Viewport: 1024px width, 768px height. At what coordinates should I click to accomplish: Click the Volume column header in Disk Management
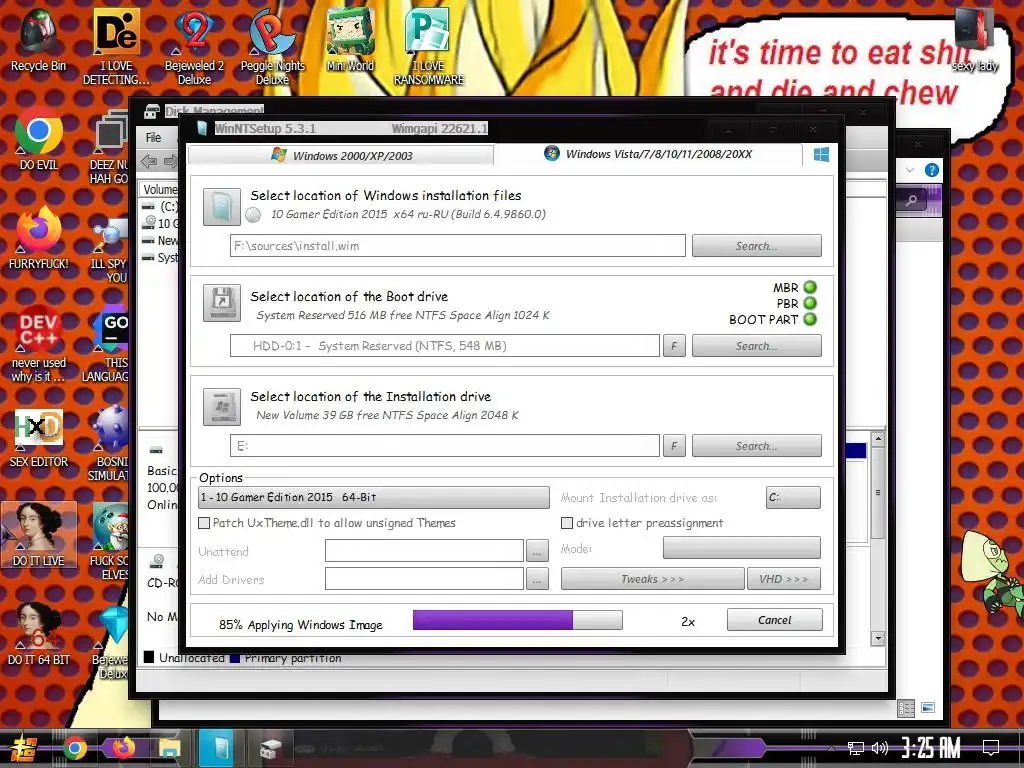click(159, 189)
